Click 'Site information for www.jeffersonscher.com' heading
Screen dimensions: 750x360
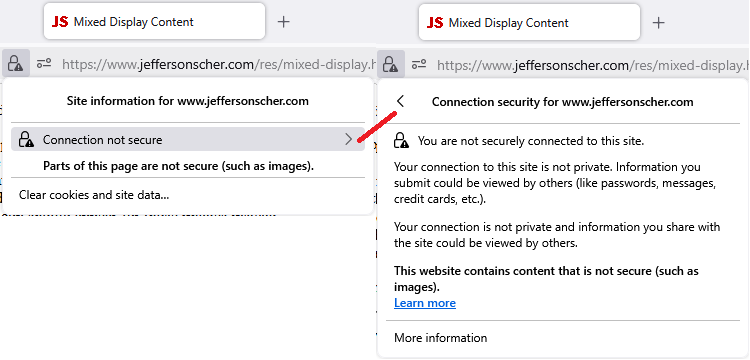(188, 101)
